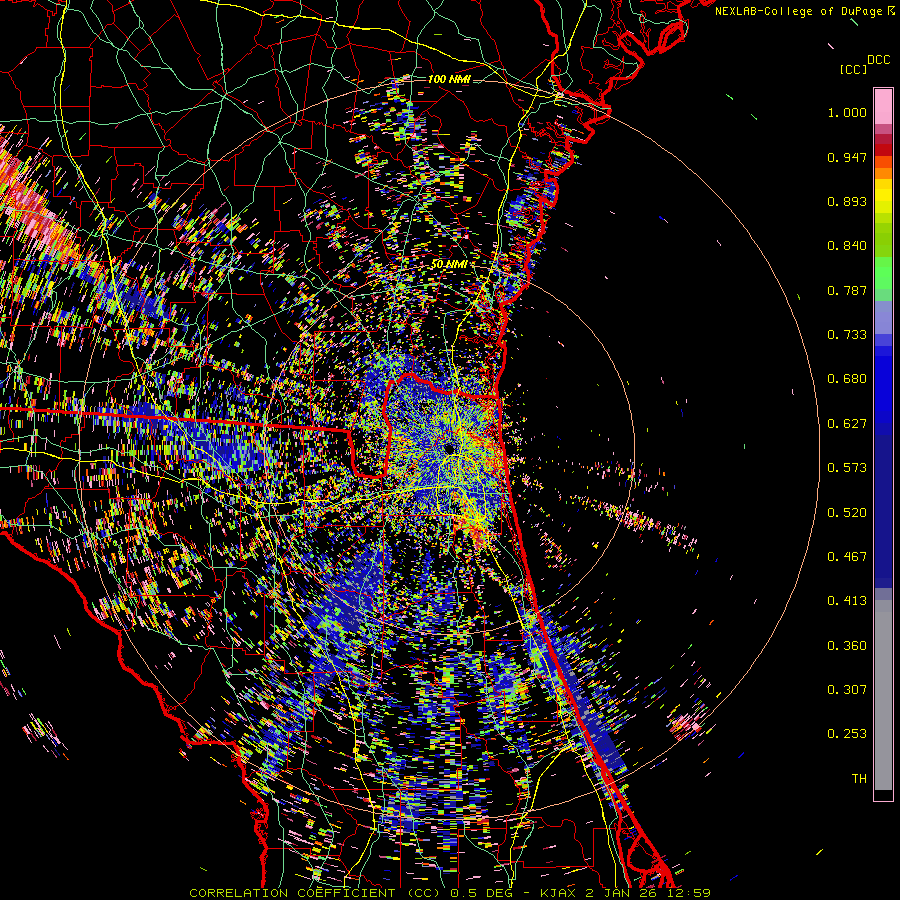The image size is (900, 900).
Task: Select the 0.680 scale value
Action: click(847, 379)
